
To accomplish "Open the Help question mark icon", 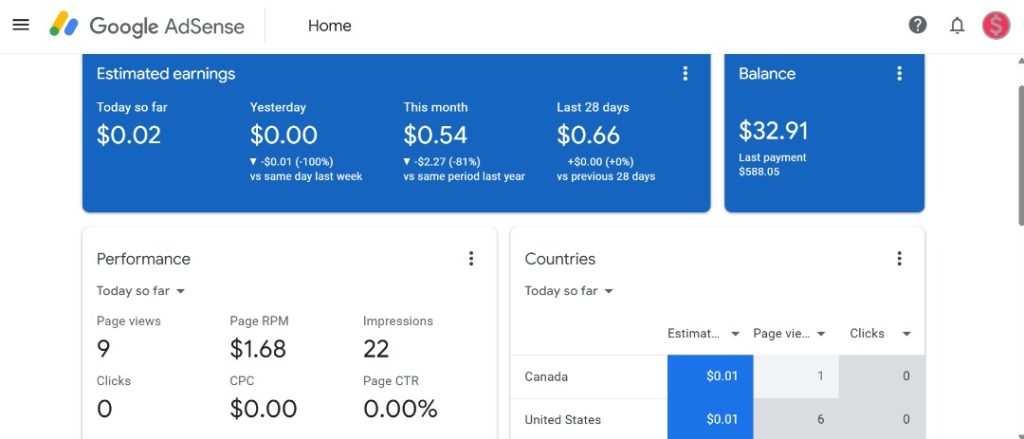I will point(917,25).
